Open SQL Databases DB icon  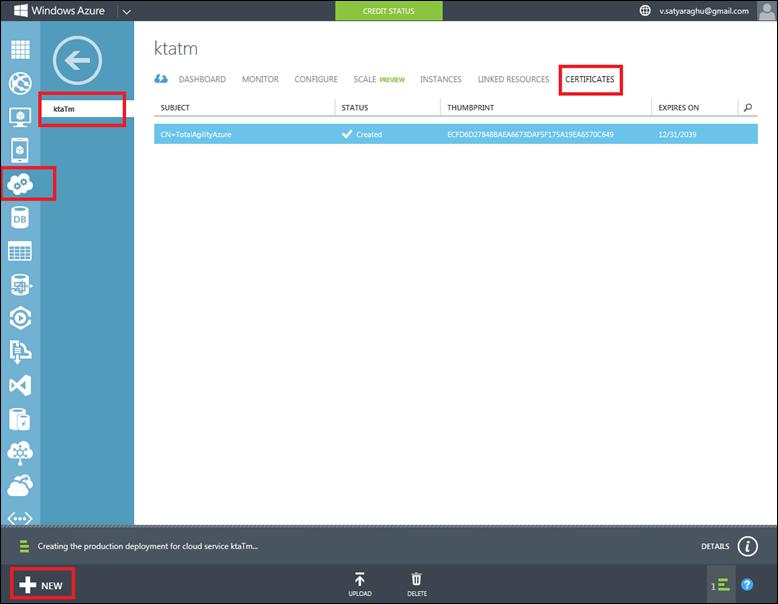coord(20,218)
